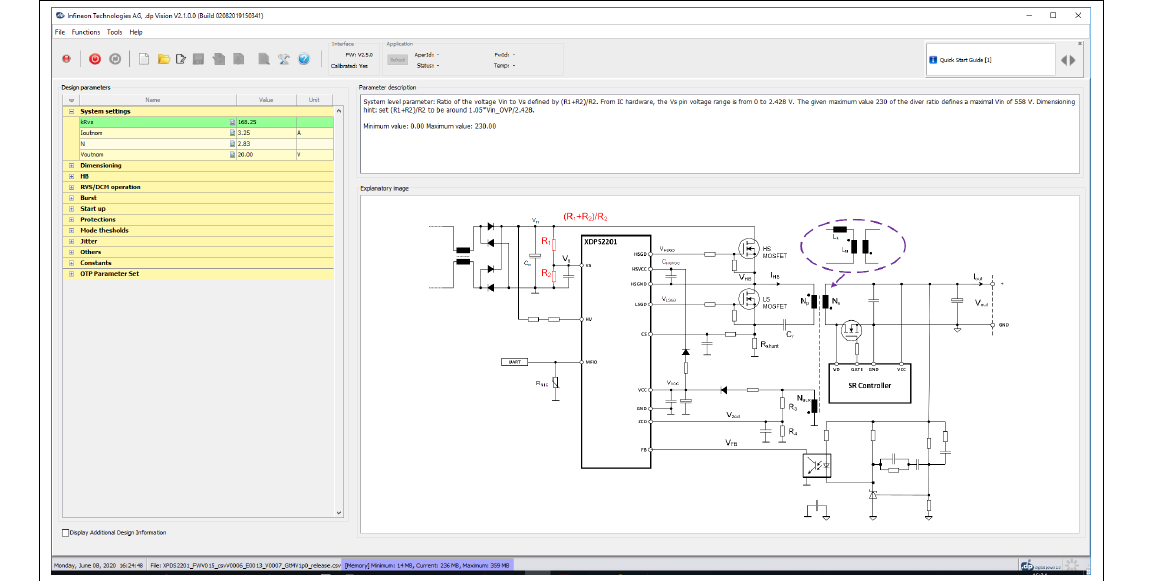Go to next guide with right arrow
The image size is (1167, 581).
click(x=1072, y=60)
